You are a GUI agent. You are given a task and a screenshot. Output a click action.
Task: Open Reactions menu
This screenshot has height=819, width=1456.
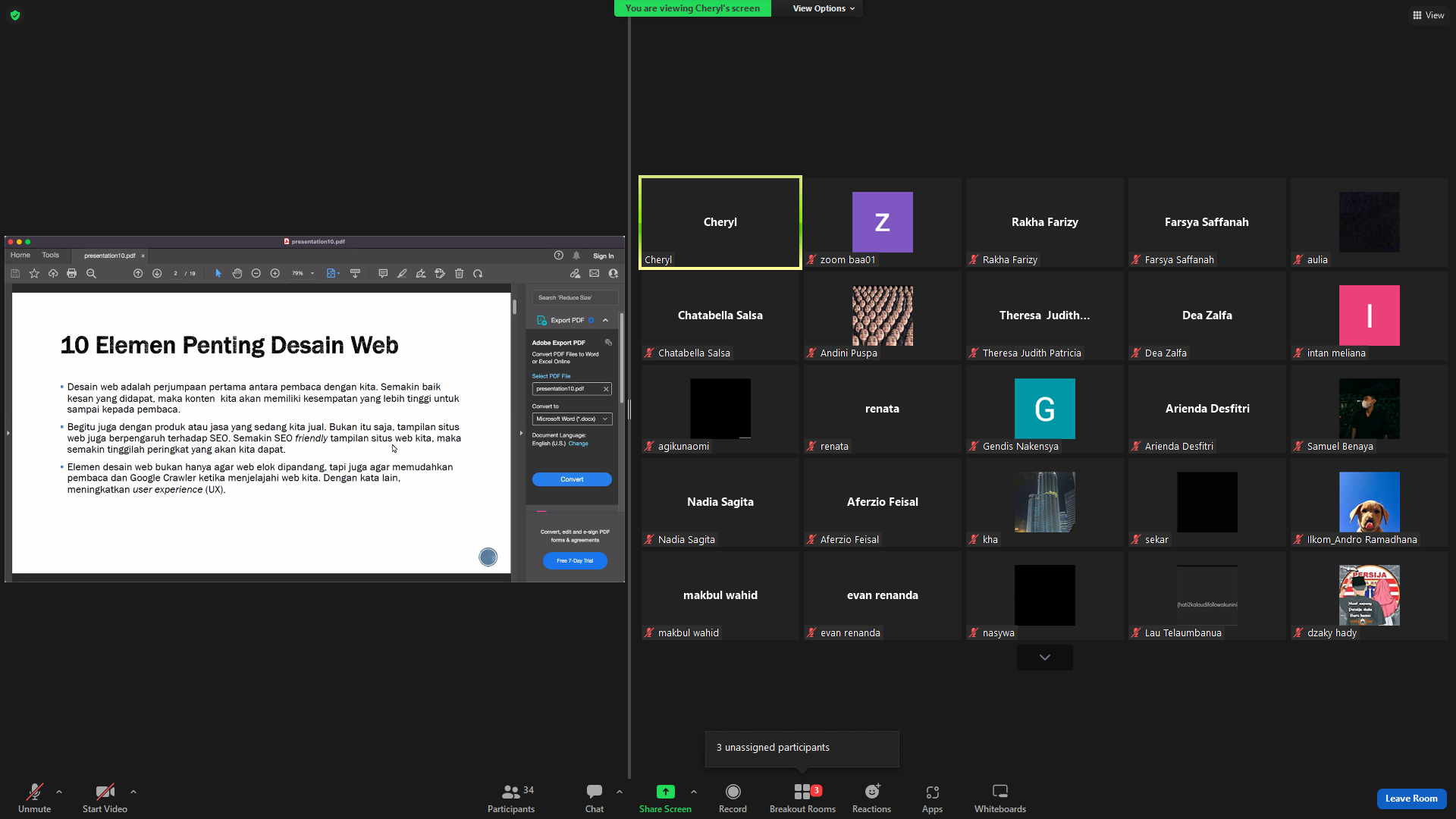tap(871, 798)
